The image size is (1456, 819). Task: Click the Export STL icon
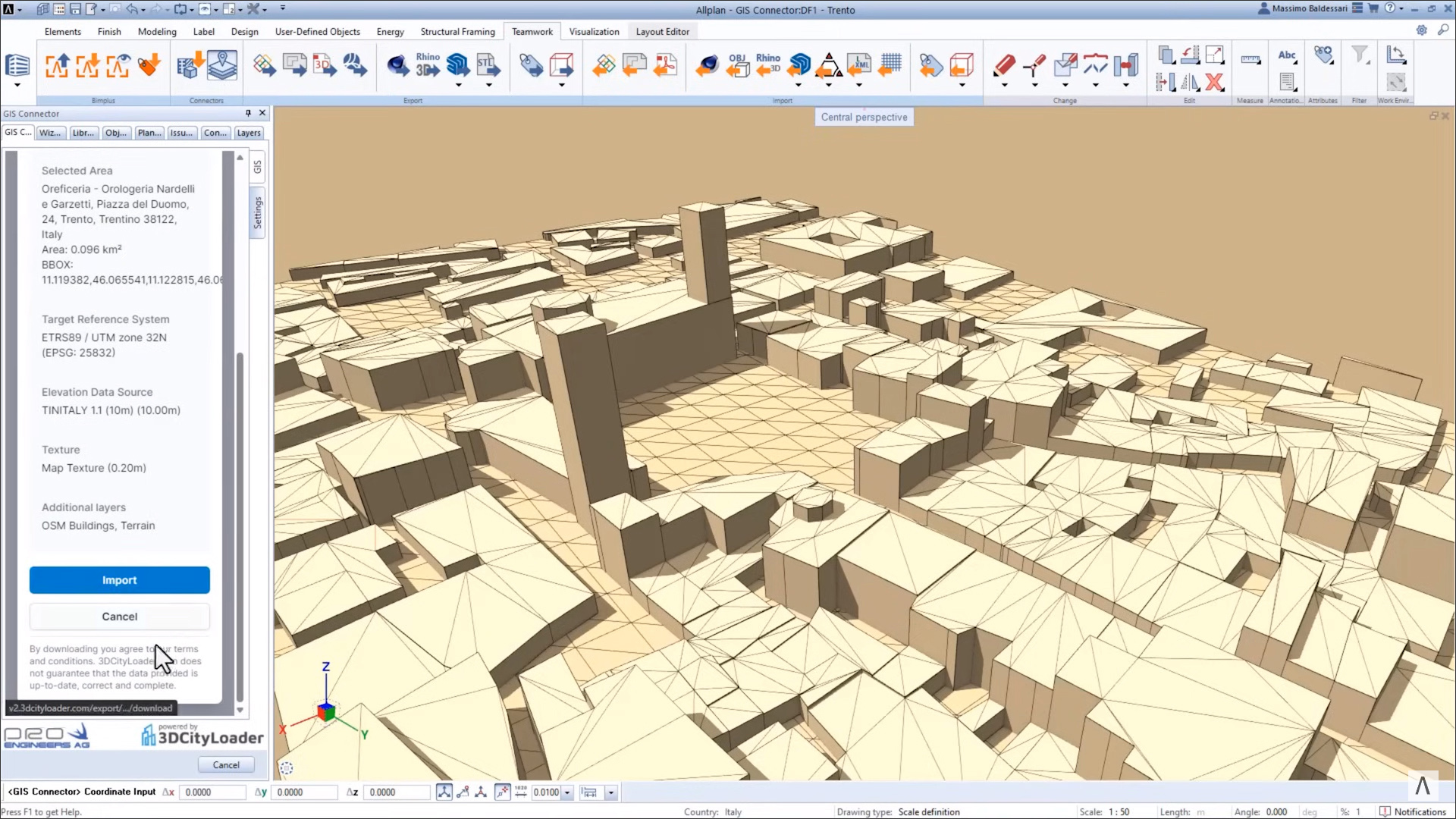tap(488, 65)
